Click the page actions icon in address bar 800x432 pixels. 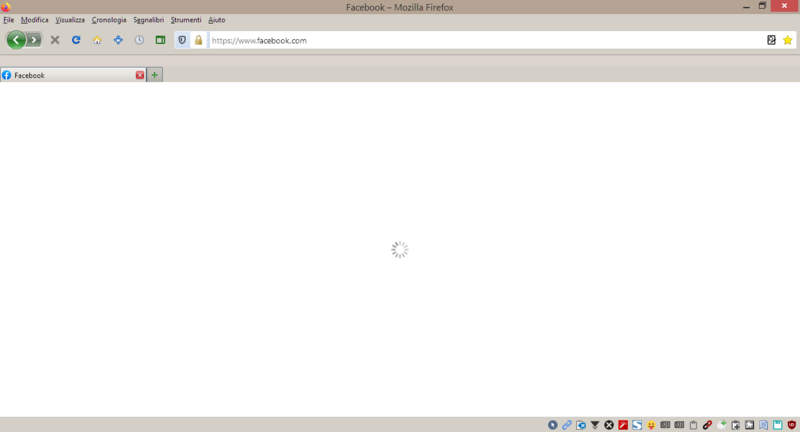771,40
